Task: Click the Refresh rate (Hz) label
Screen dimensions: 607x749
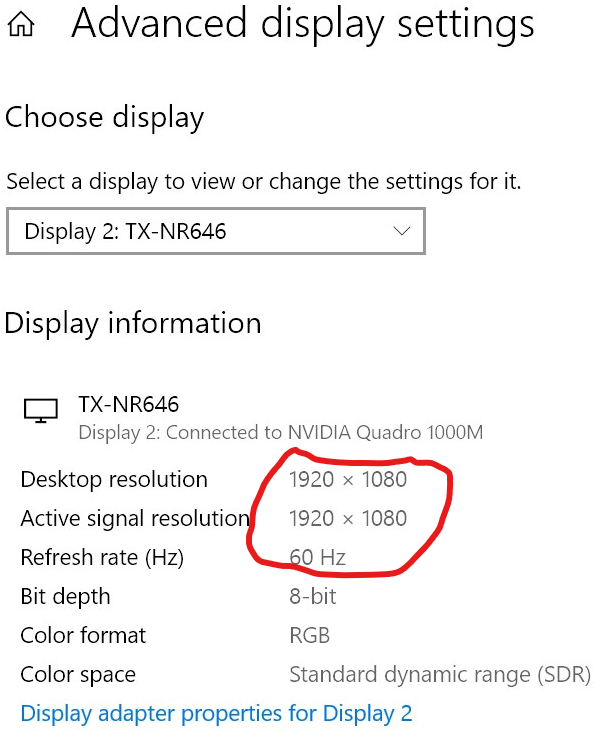Action: (102, 558)
